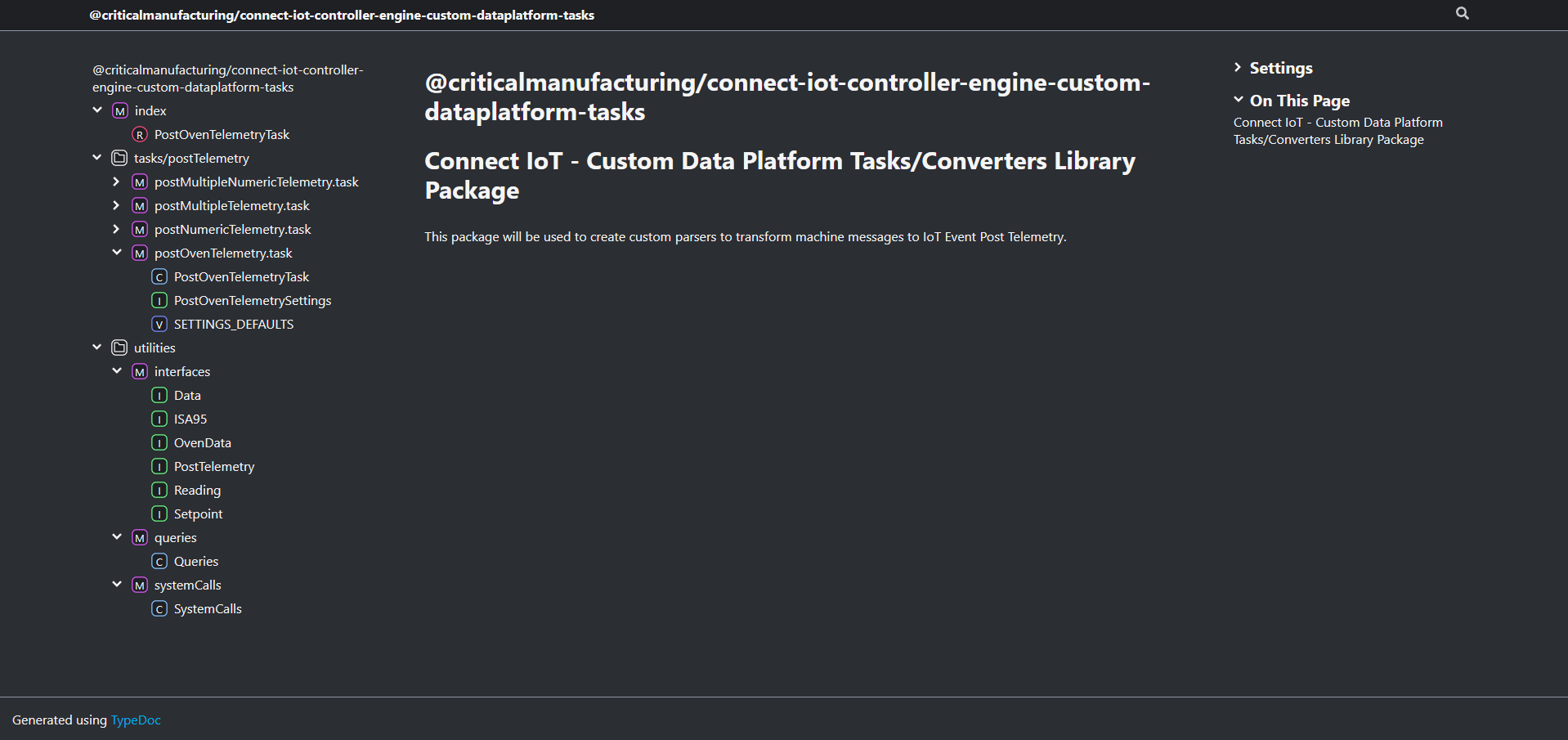Screen dimensions: 1568x740
Task: Click the package name at top of sidebar
Action: coord(228,78)
